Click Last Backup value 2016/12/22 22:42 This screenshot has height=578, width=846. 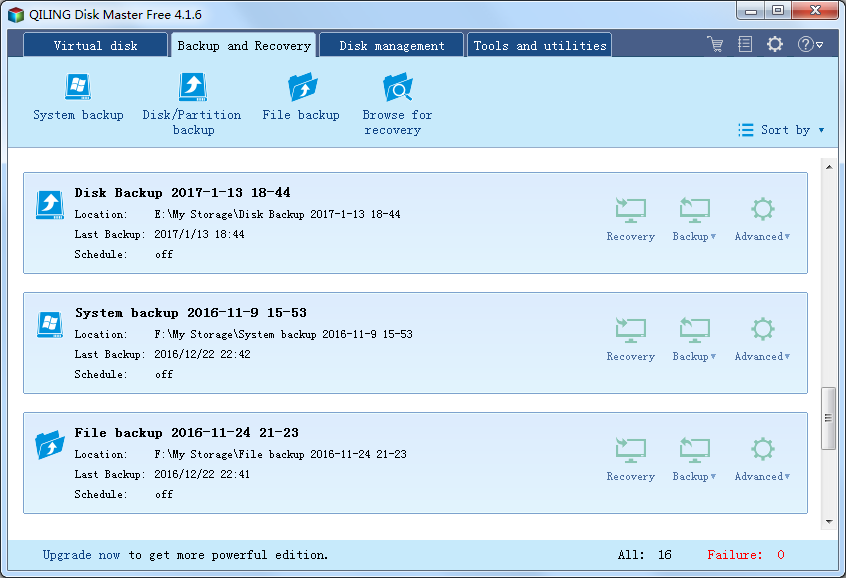coord(202,354)
